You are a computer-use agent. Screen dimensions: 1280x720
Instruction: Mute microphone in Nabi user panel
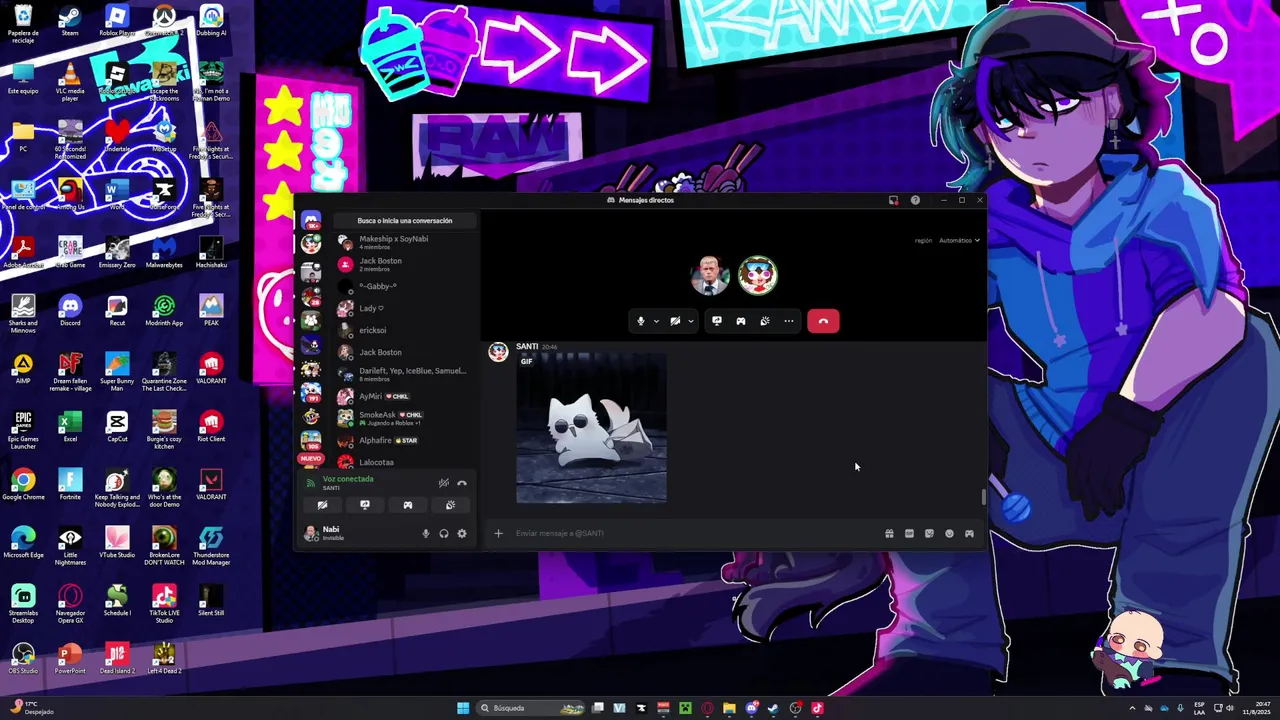(x=426, y=533)
